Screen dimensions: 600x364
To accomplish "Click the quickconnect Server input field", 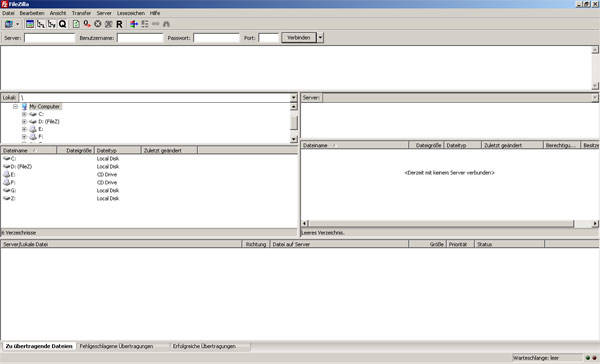I will pyautogui.click(x=50, y=38).
